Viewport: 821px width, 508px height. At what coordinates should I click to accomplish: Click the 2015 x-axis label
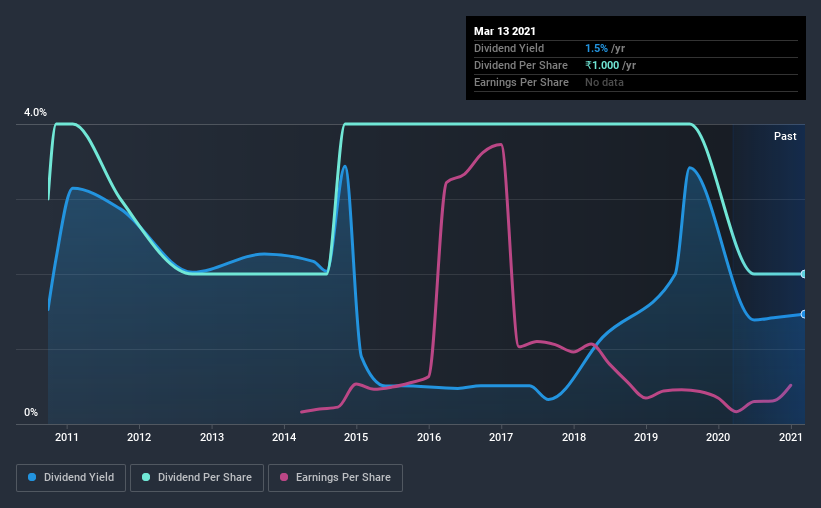pyautogui.click(x=356, y=437)
